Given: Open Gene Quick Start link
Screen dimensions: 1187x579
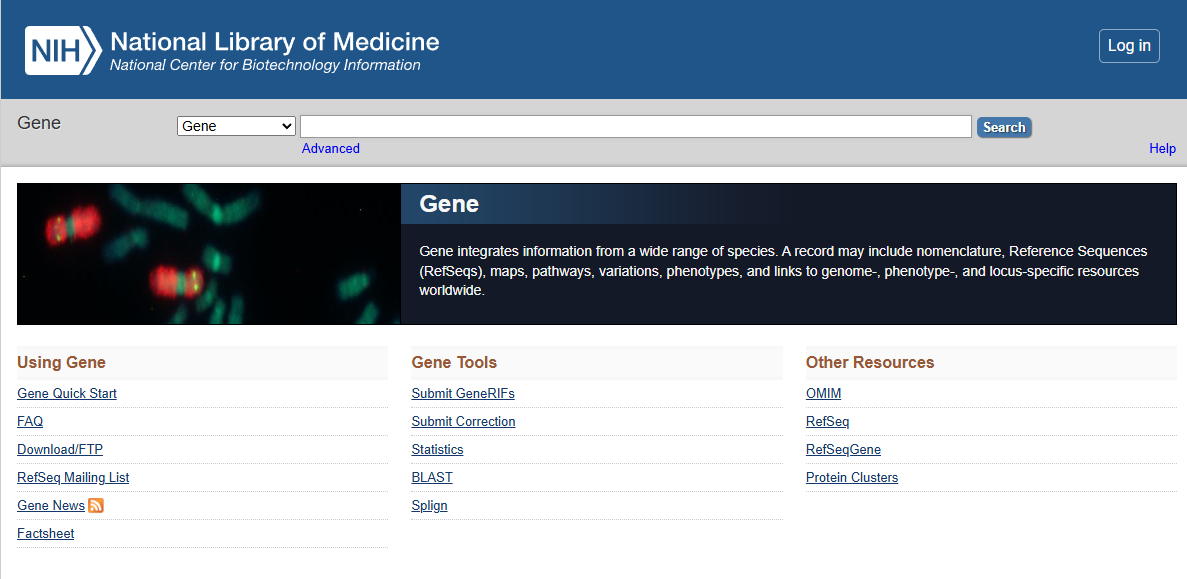Looking at the screenshot, I should coord(67,394).
